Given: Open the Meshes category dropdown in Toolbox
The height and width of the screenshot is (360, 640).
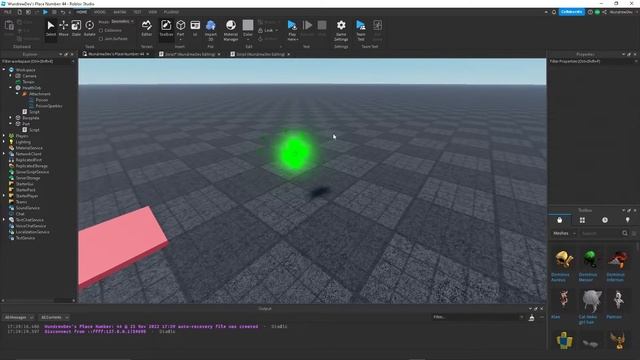Looking at the screenshot, I should tap(564, 233).
